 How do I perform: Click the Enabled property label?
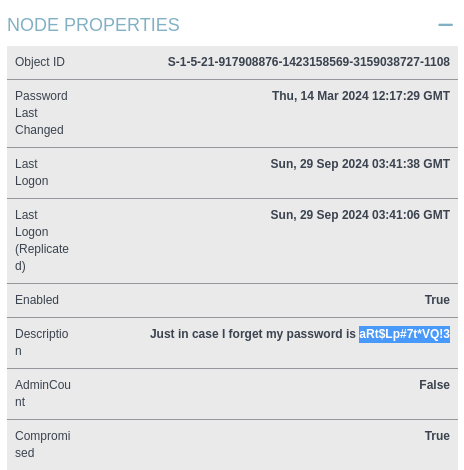pos(37,300)
